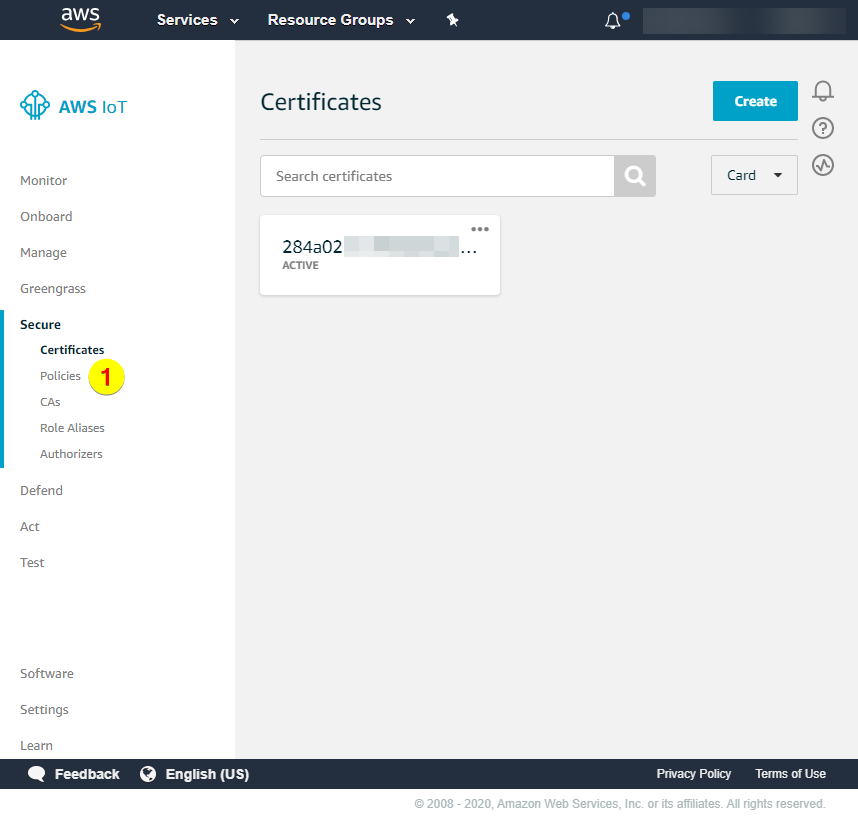Click the activity pulse icon

tap(823, 165)
